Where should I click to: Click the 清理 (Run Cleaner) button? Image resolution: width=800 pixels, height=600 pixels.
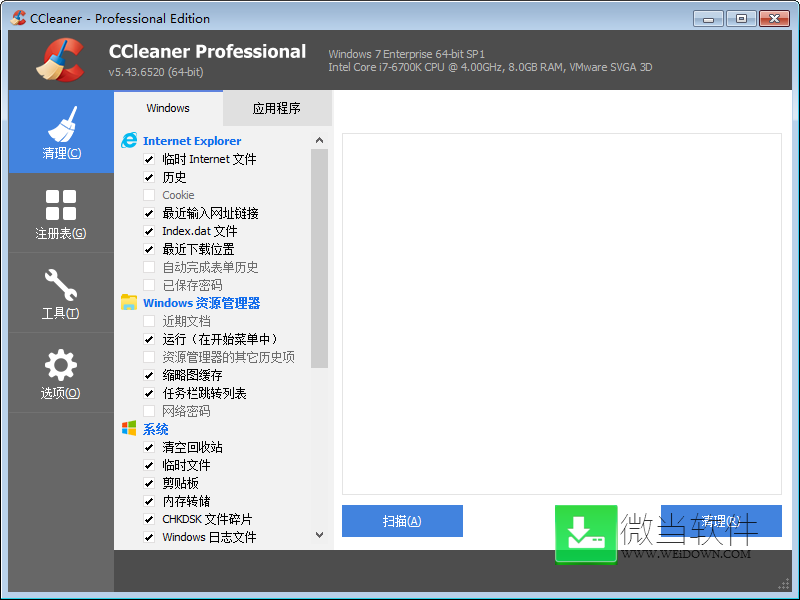tap(721, 521)
